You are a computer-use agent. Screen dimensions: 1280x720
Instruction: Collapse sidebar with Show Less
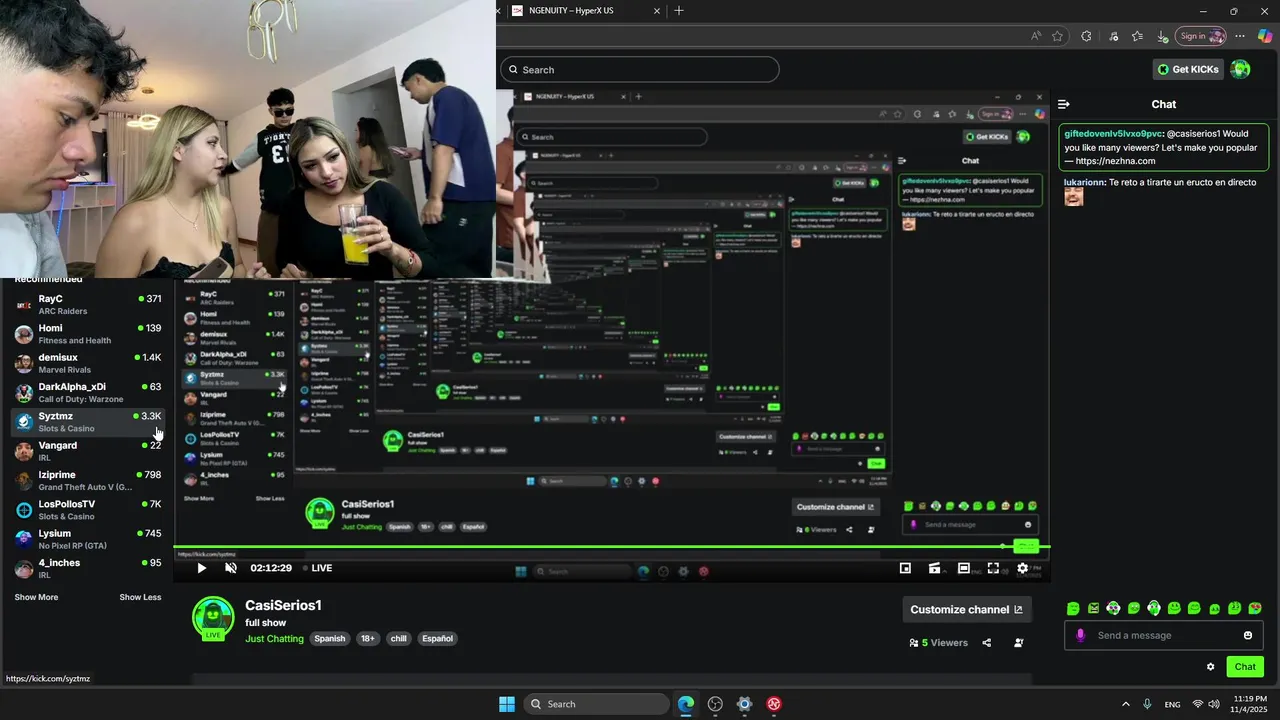(140, 597)
